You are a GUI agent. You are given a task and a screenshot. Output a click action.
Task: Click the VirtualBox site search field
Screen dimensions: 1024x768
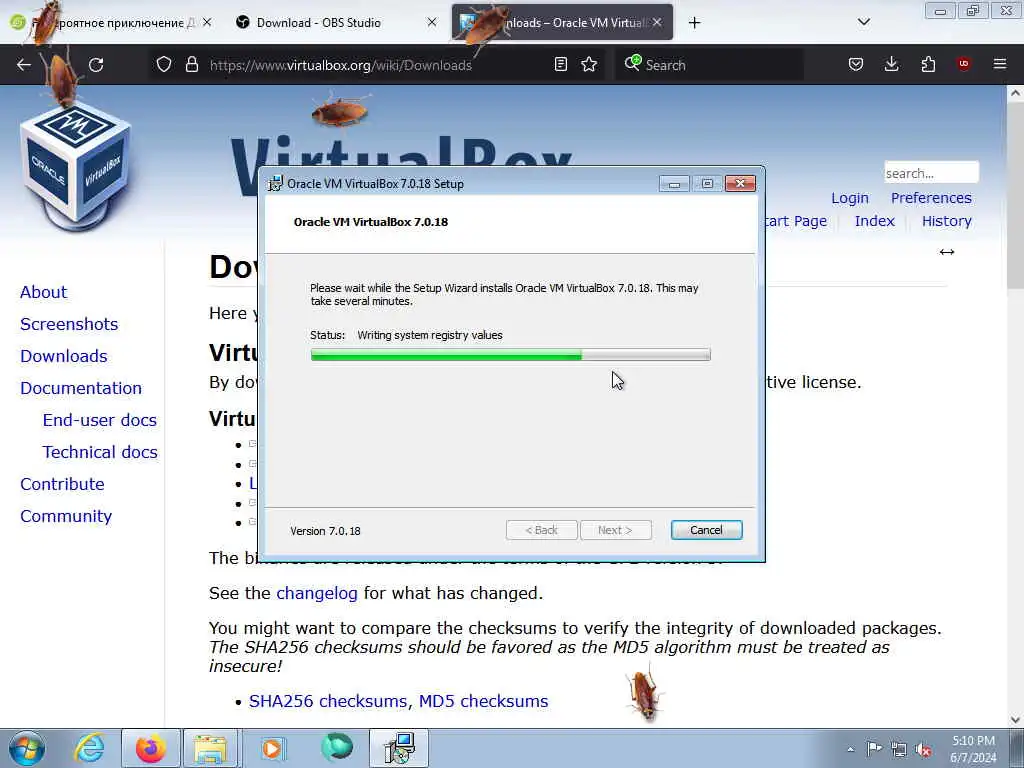click(x=931, y=173)
